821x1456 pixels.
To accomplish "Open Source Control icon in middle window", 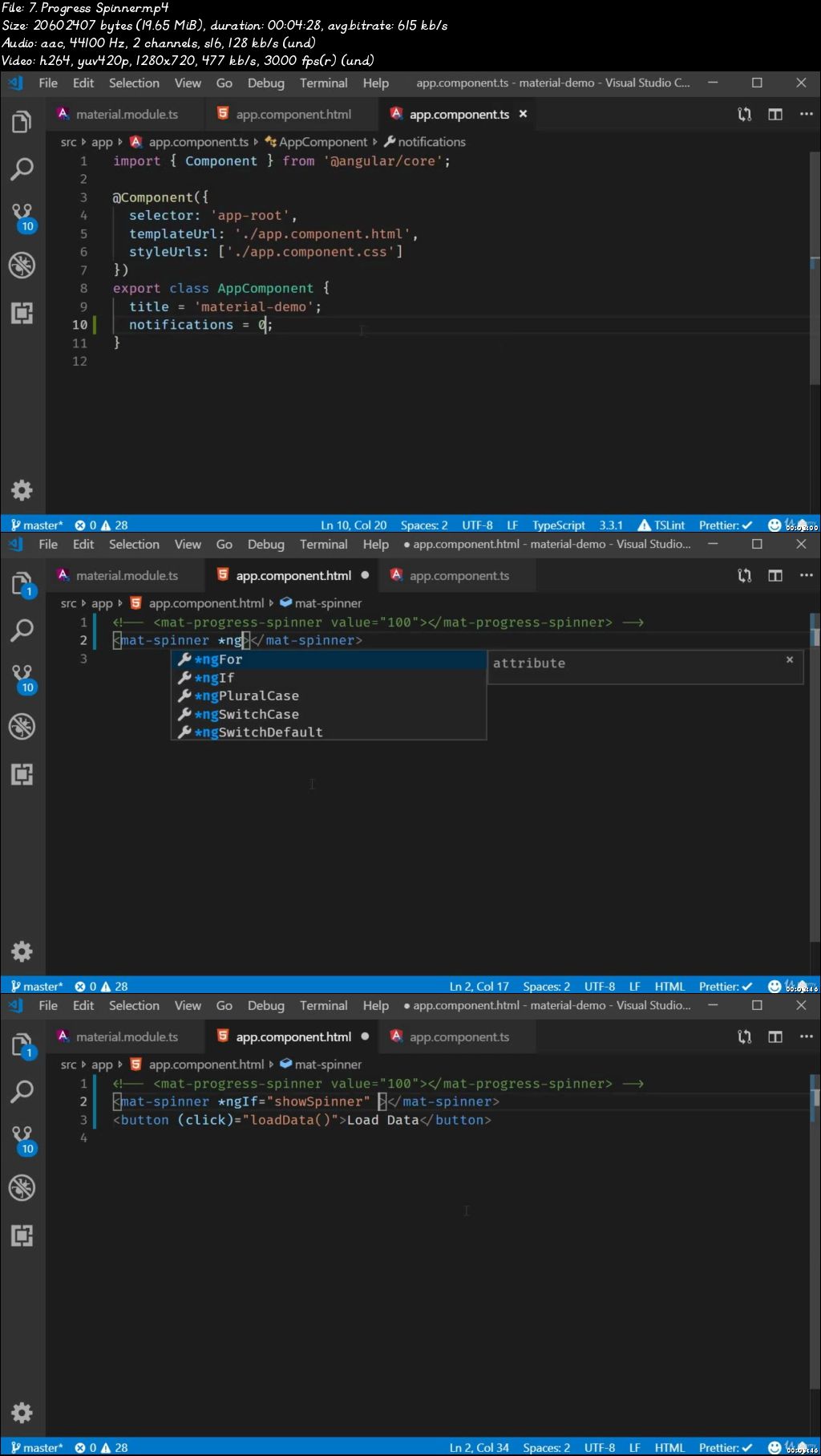I will [x=22, y=679].
